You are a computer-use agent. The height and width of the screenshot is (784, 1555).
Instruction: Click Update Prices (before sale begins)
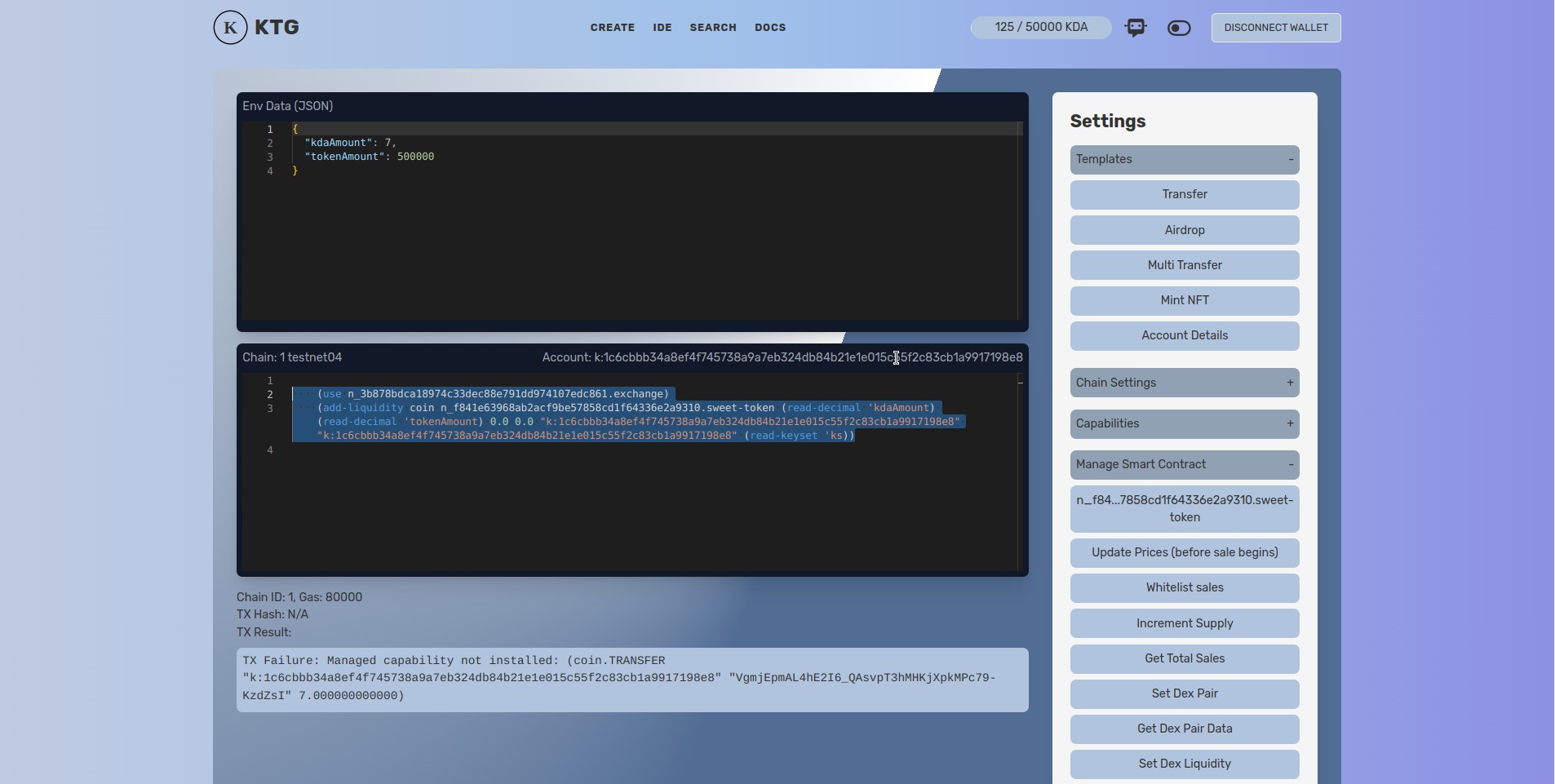coord(1185,552)
